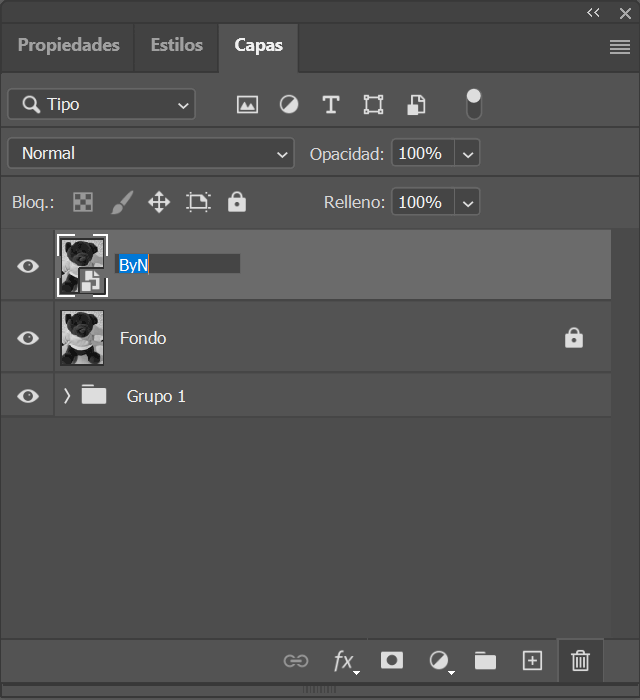Switch to the Propiedades tab
This screenshot has width=640, height=700.
point(68,45)
